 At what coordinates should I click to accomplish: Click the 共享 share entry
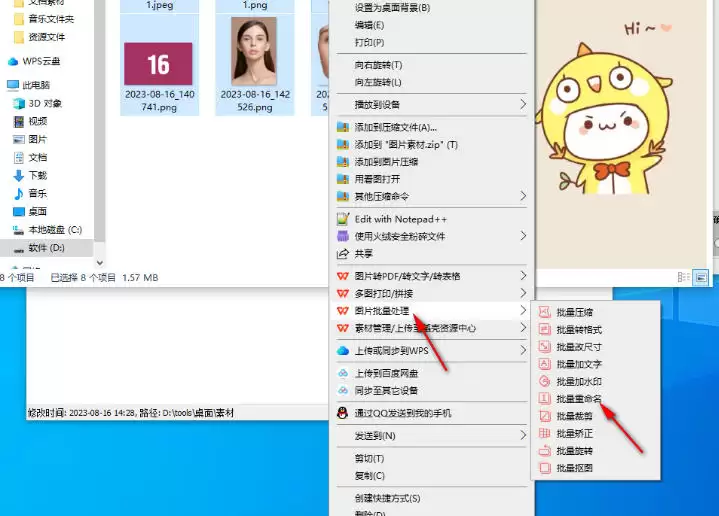[431, 254]
